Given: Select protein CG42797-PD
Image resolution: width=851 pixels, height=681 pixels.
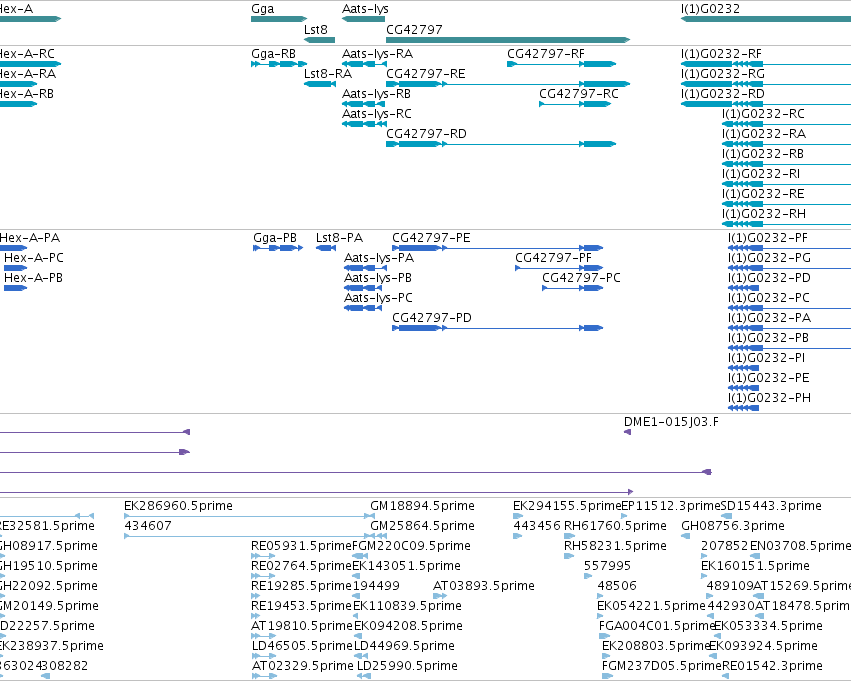Looking at the screenshot, I should [498, 328].
